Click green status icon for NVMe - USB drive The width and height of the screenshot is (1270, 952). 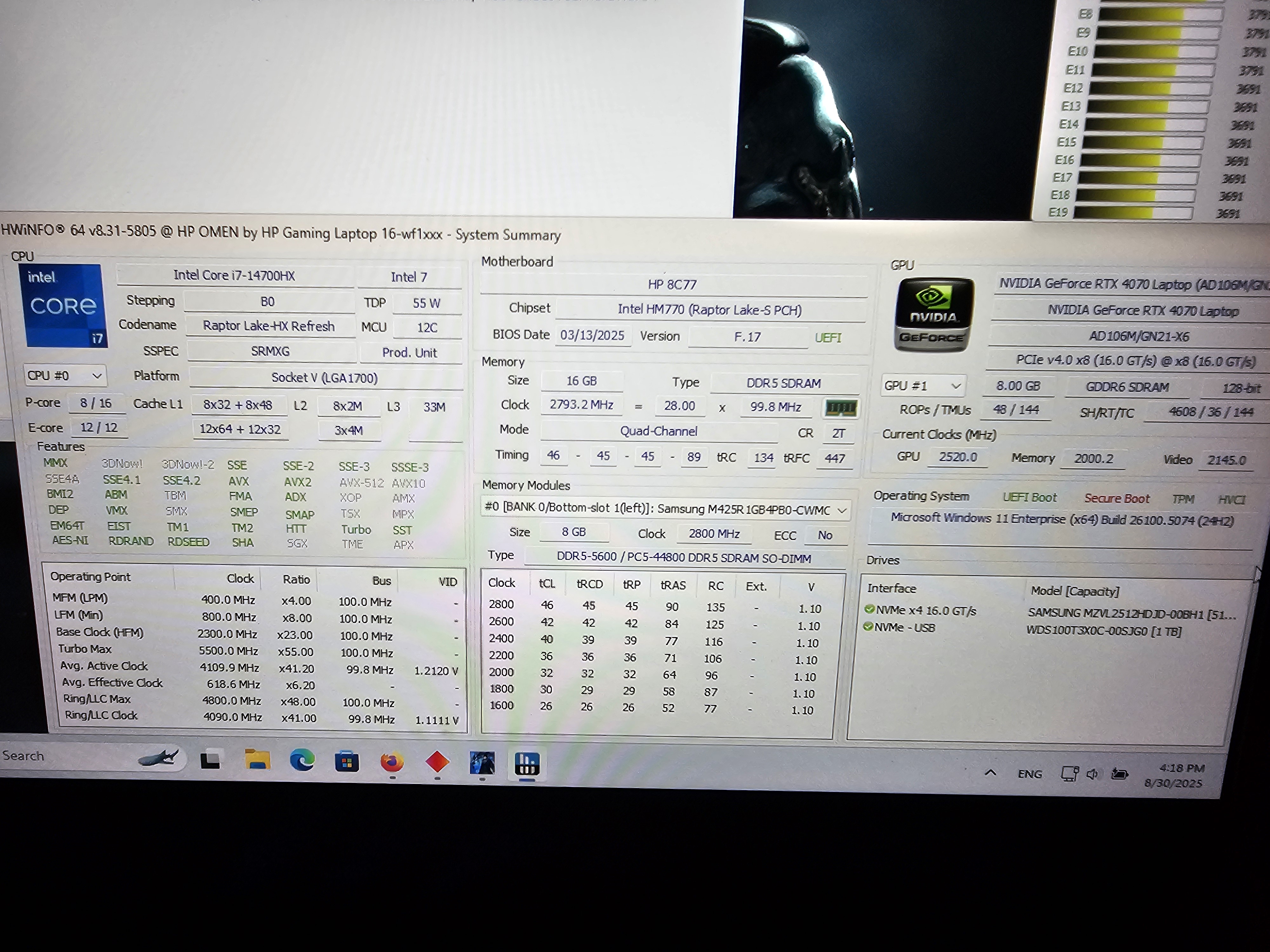click(x=868, y=626)
